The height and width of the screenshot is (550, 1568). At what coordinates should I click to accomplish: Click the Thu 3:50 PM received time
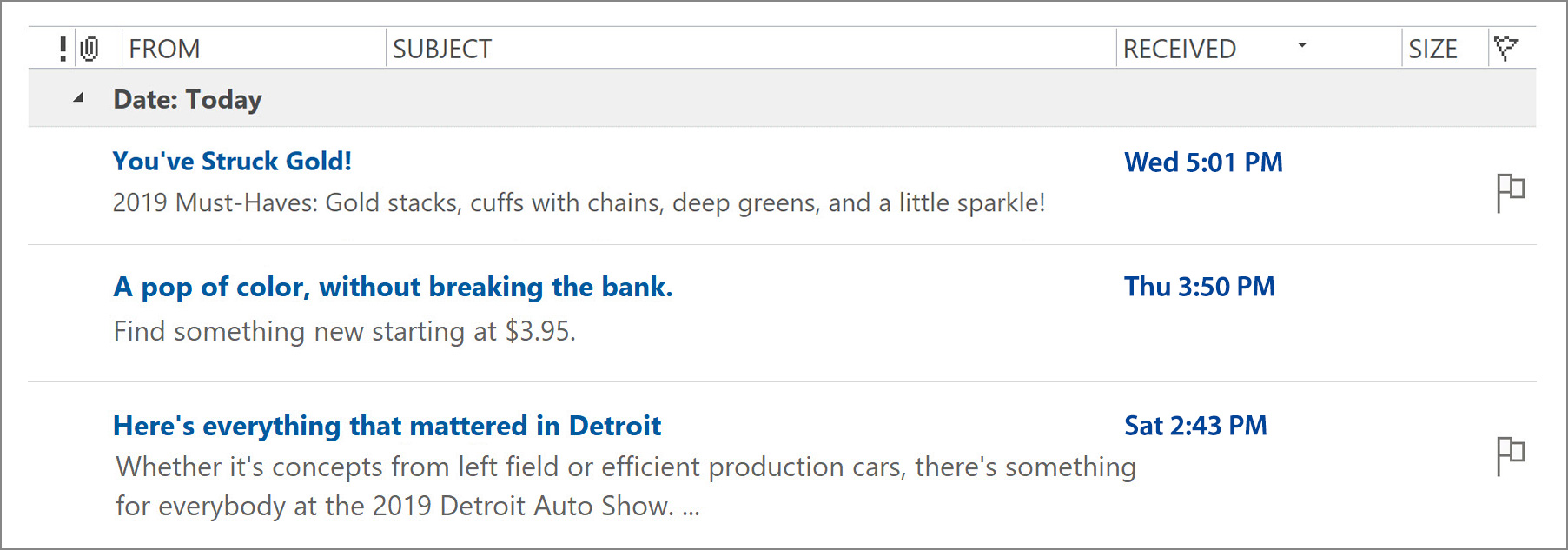coord(1199,287)
